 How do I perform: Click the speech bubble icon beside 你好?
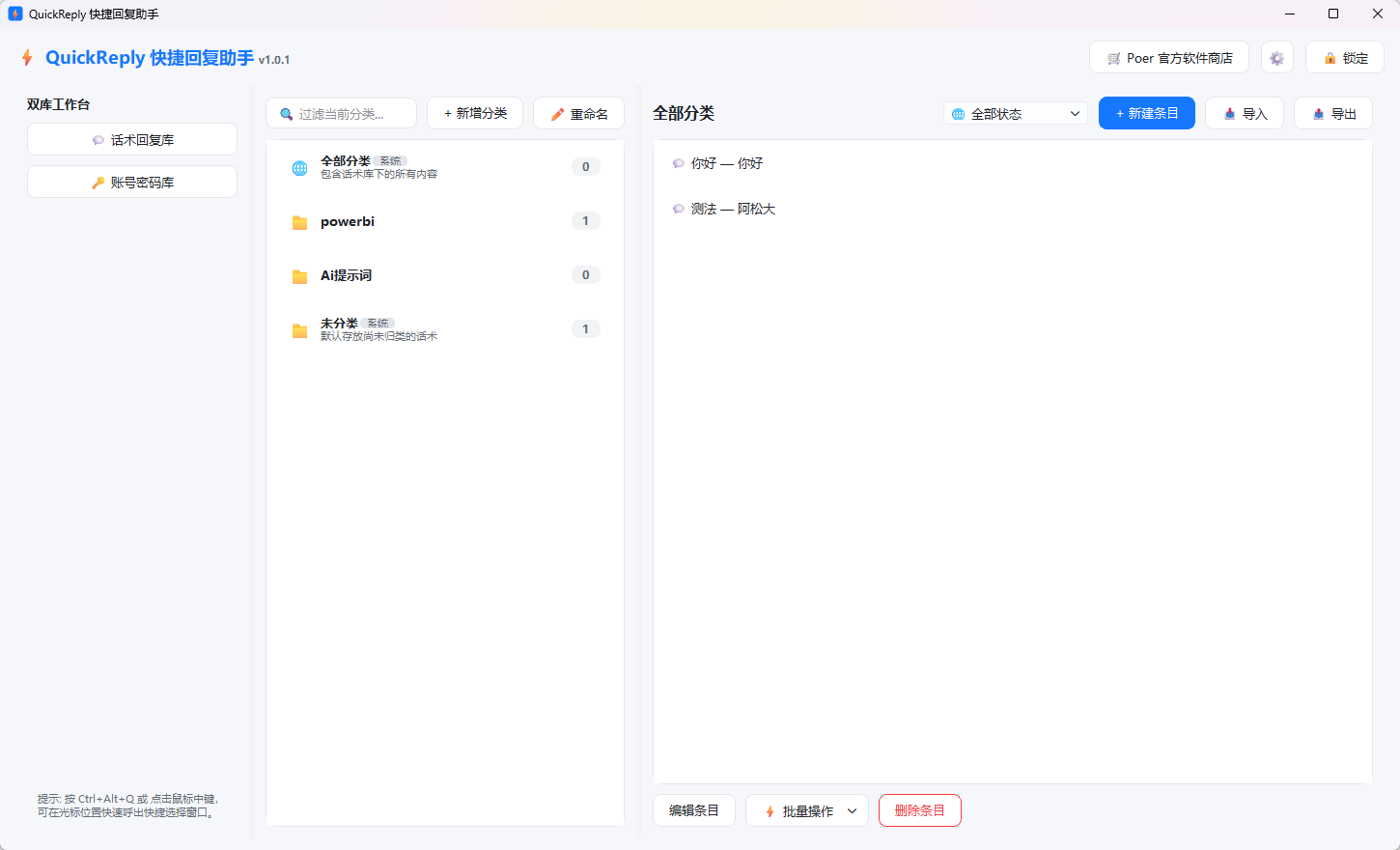(679, 163)
